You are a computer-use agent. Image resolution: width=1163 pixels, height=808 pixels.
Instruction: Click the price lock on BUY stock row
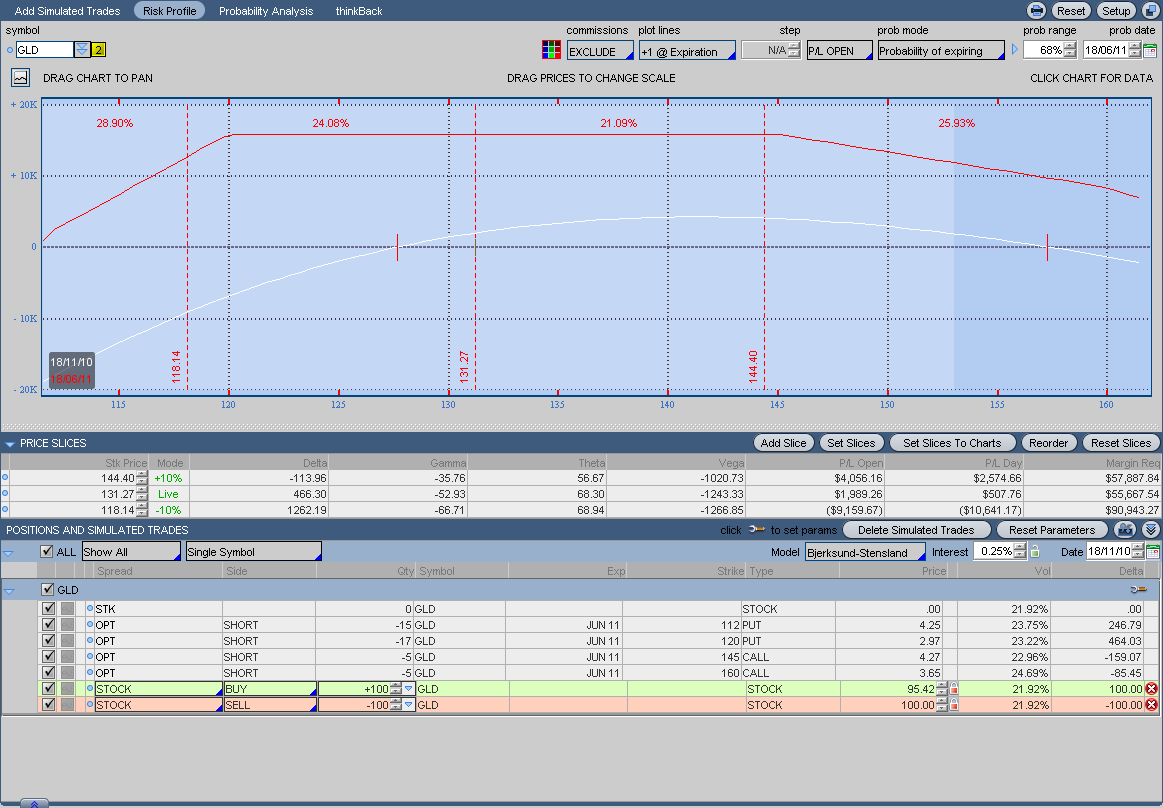click(954, 689)
